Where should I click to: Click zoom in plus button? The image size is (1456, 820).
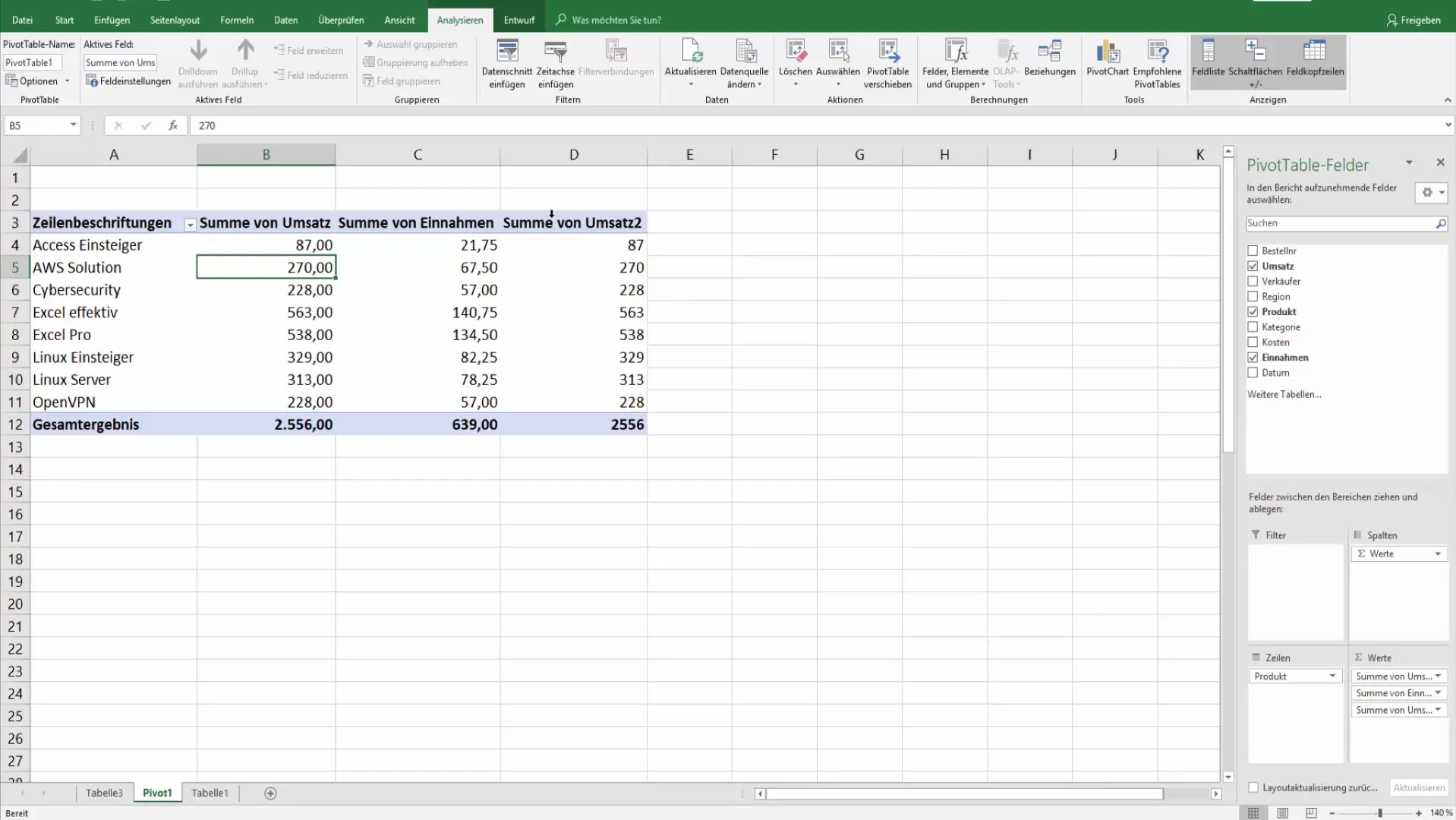click(1418, 813)
